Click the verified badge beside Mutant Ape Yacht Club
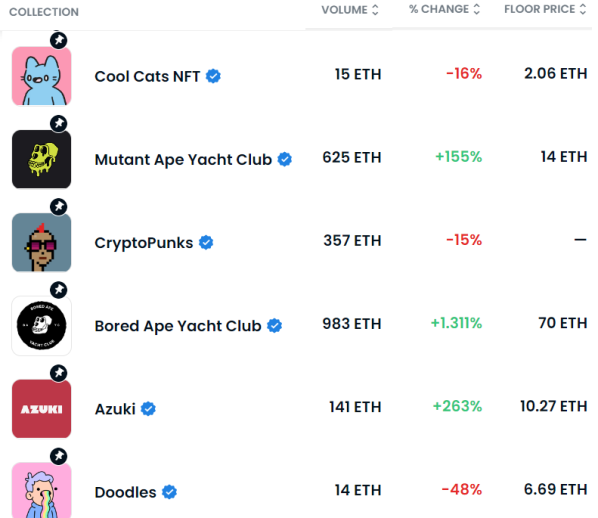 coord(285,159)
